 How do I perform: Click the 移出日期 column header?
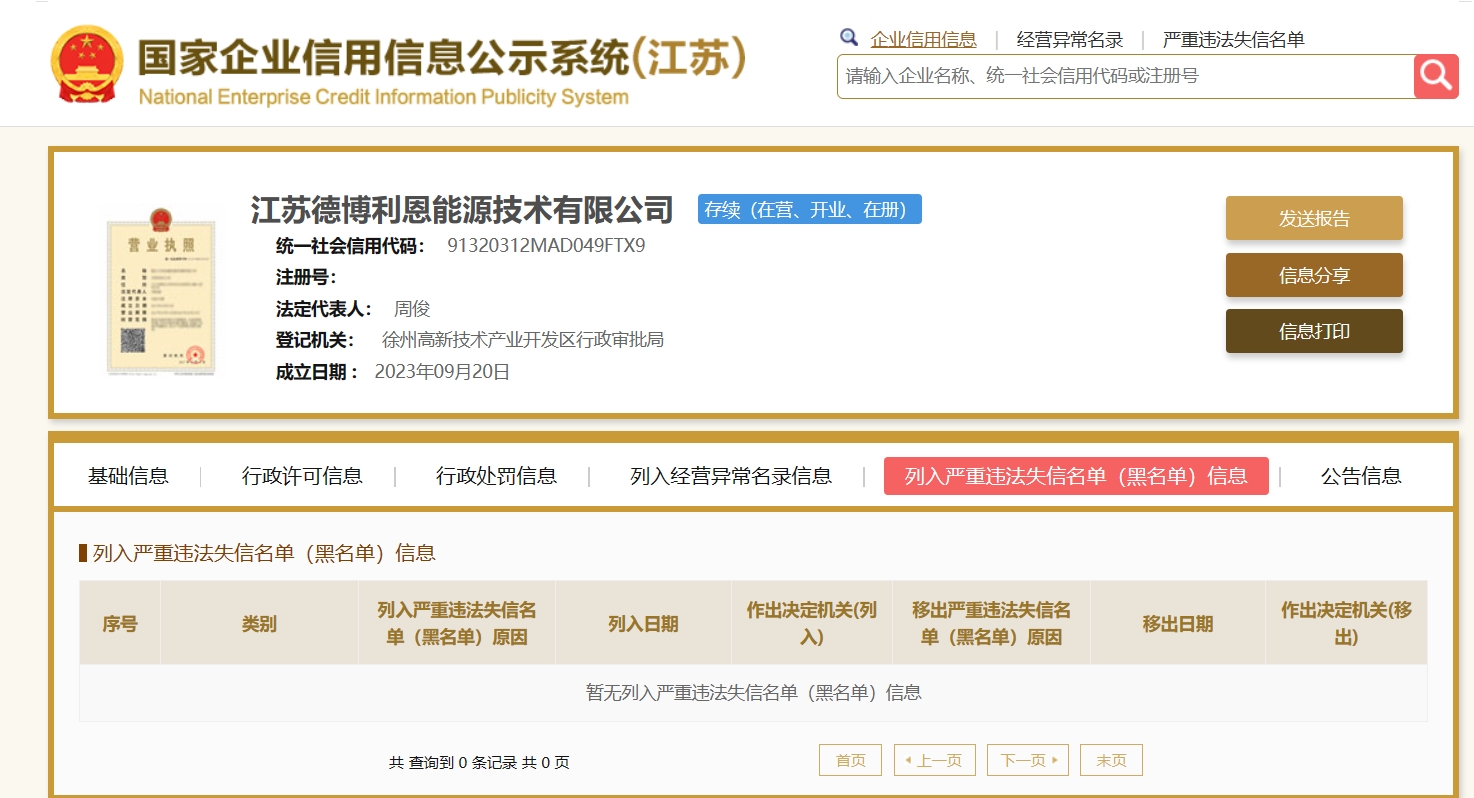click(x=1178, y=624)
